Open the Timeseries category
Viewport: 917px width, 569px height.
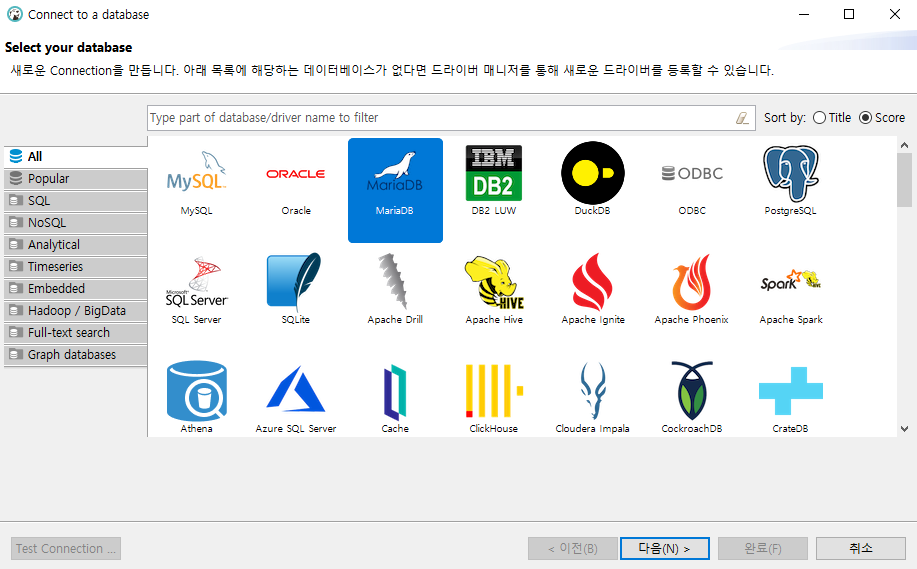[x=75, y=267]
